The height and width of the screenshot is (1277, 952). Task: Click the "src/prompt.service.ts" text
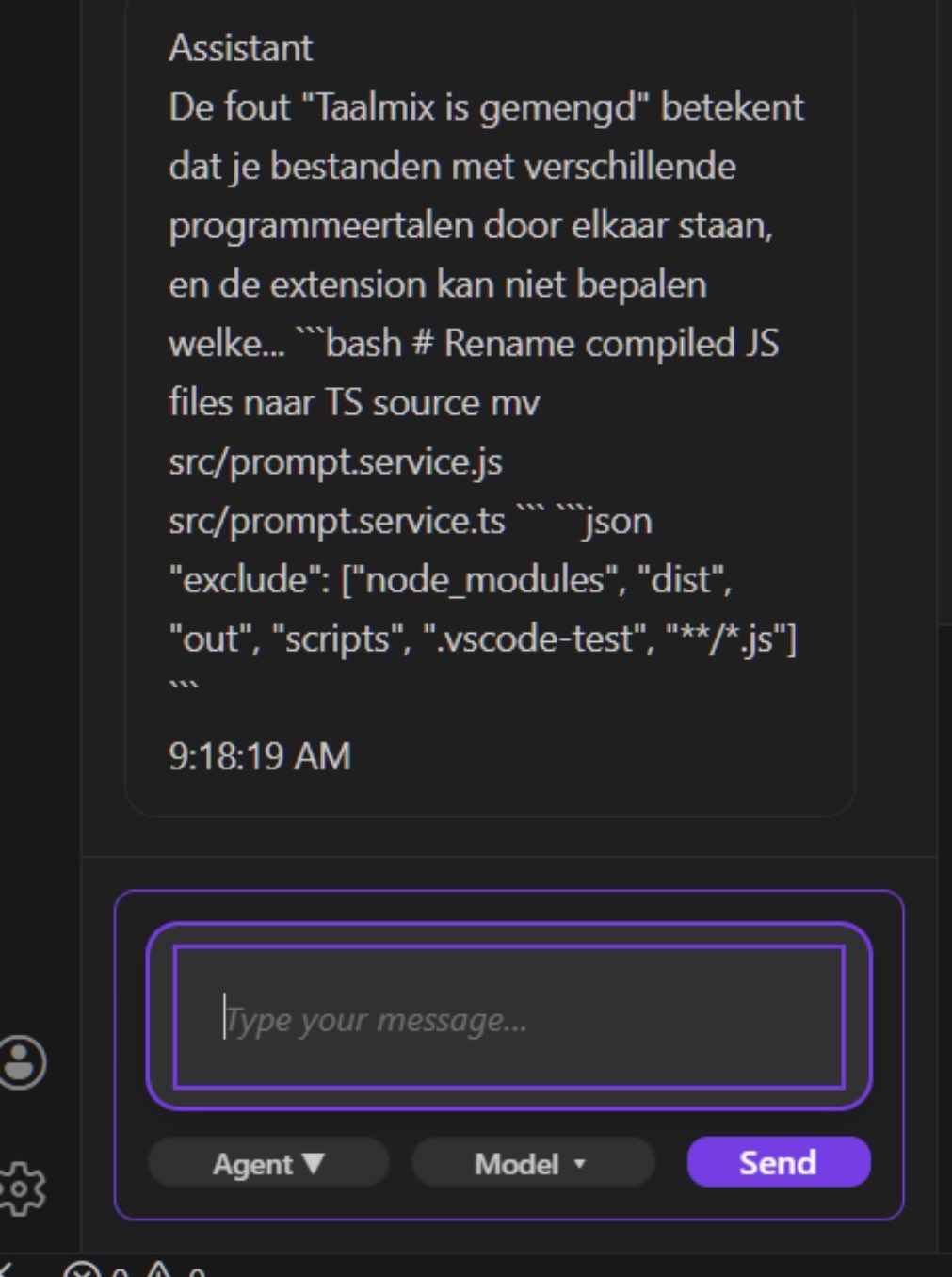[x=337, y=521]
